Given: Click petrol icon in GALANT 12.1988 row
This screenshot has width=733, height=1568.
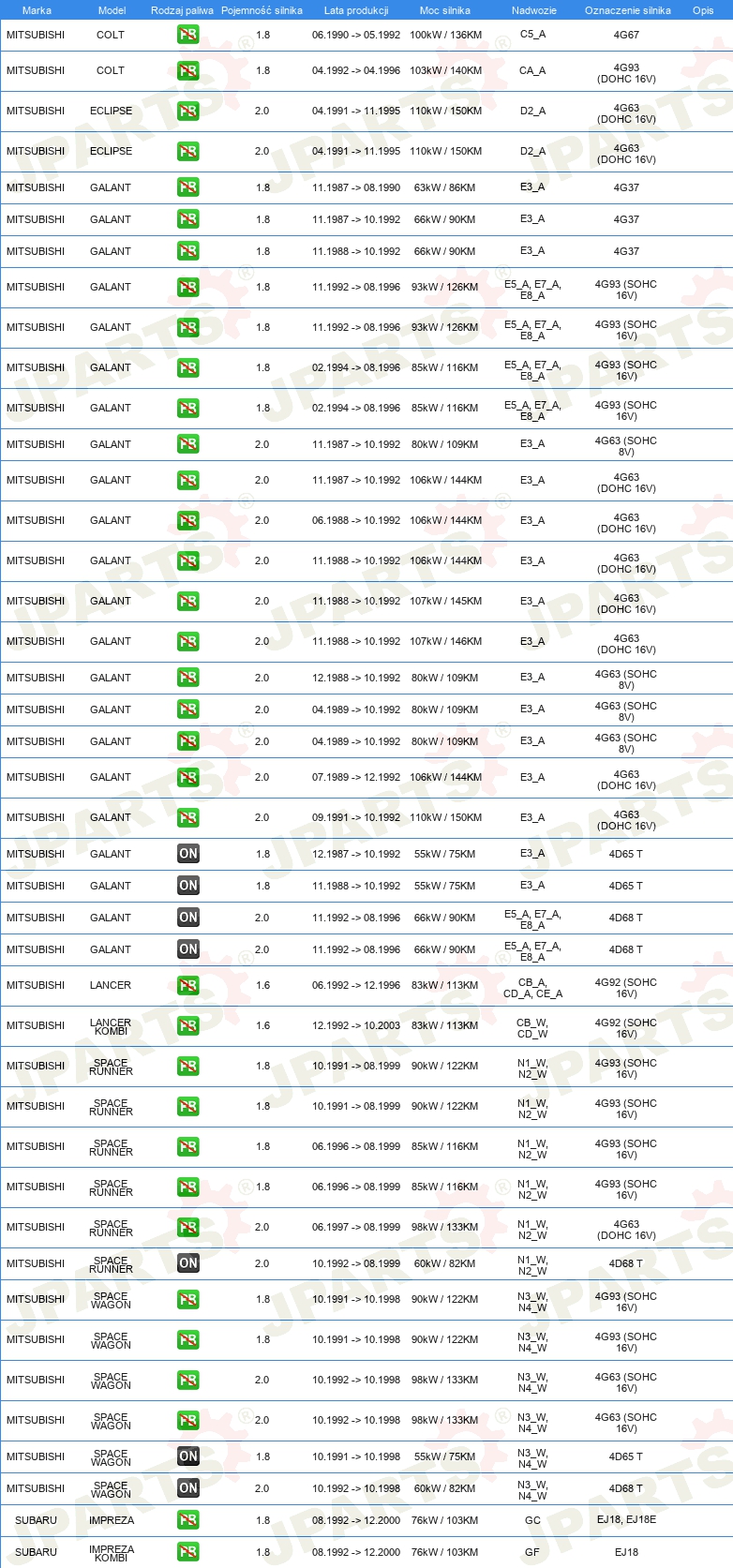Looking at the screenshot, I should click(188, 678).
